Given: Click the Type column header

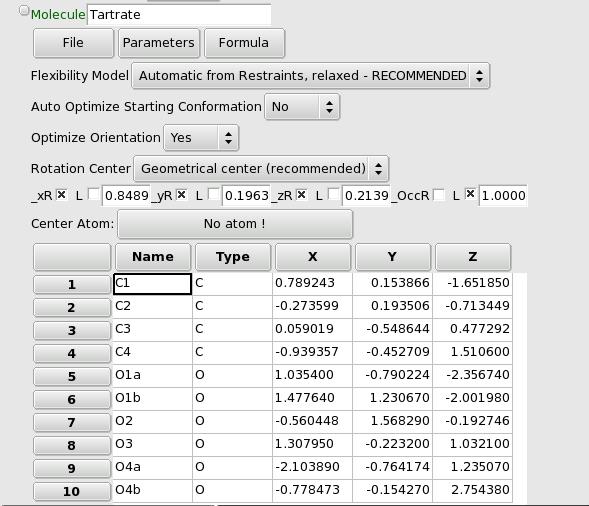Looking at the screenshot, I should [x=233, y=257].
